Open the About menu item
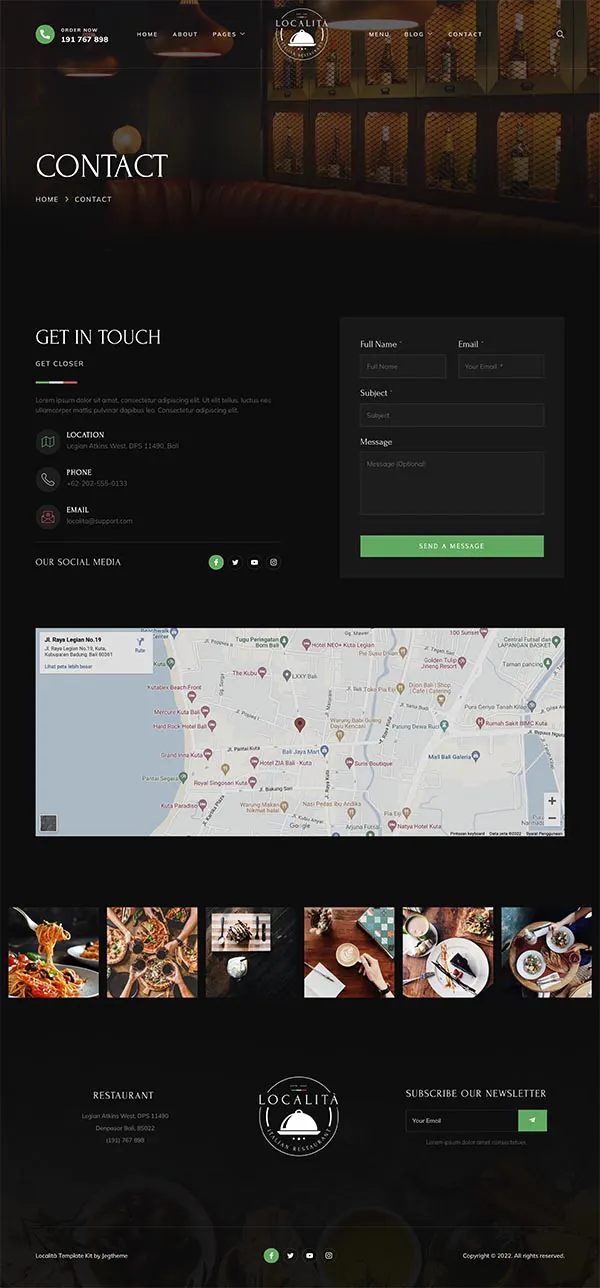 [185, 34]
